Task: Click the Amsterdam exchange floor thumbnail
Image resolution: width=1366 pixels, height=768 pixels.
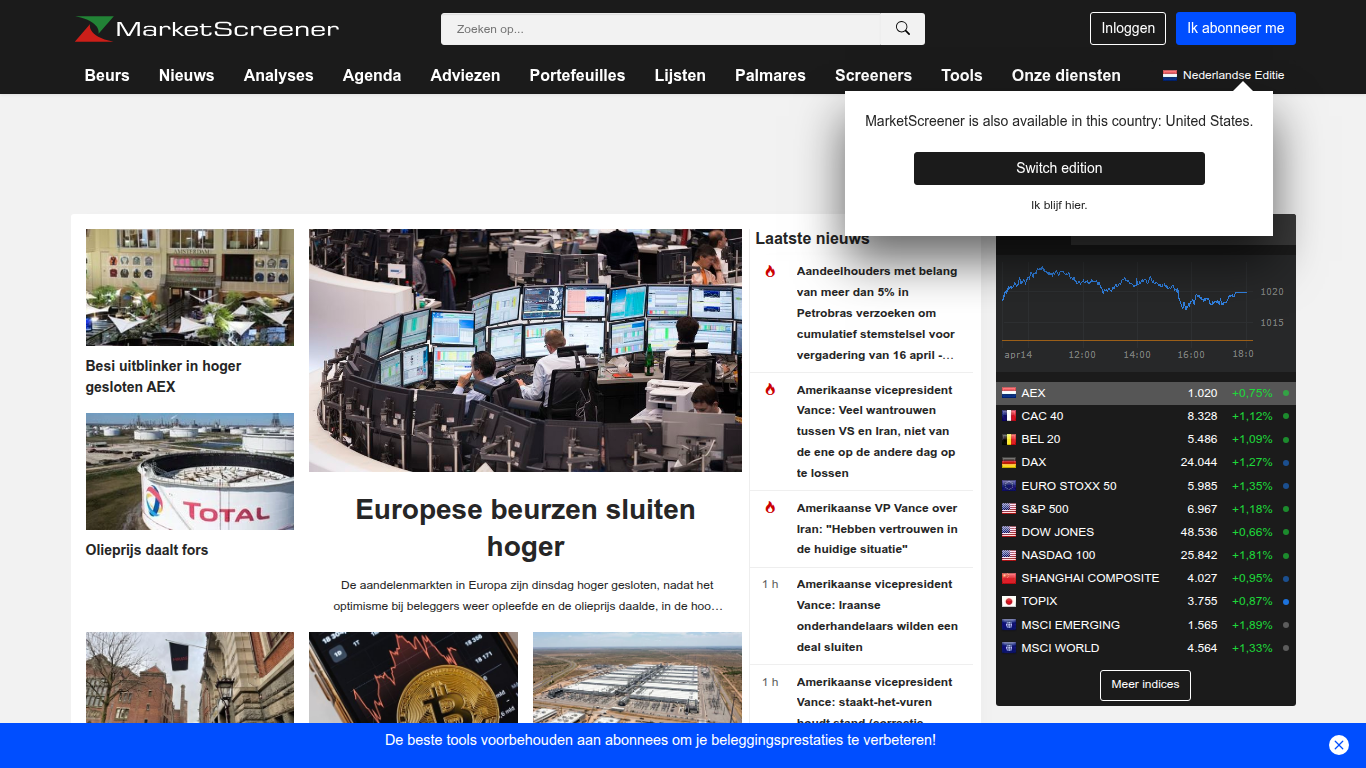Action: [x=190, y=287]
